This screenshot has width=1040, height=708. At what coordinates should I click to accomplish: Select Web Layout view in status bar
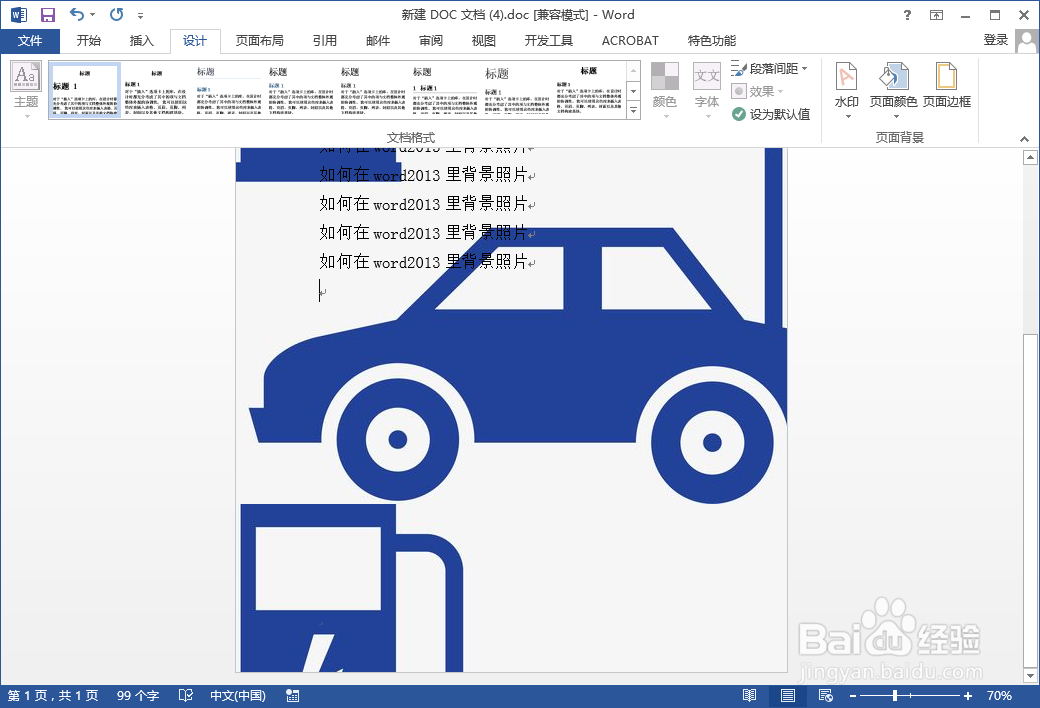click(x=824, y=695)
